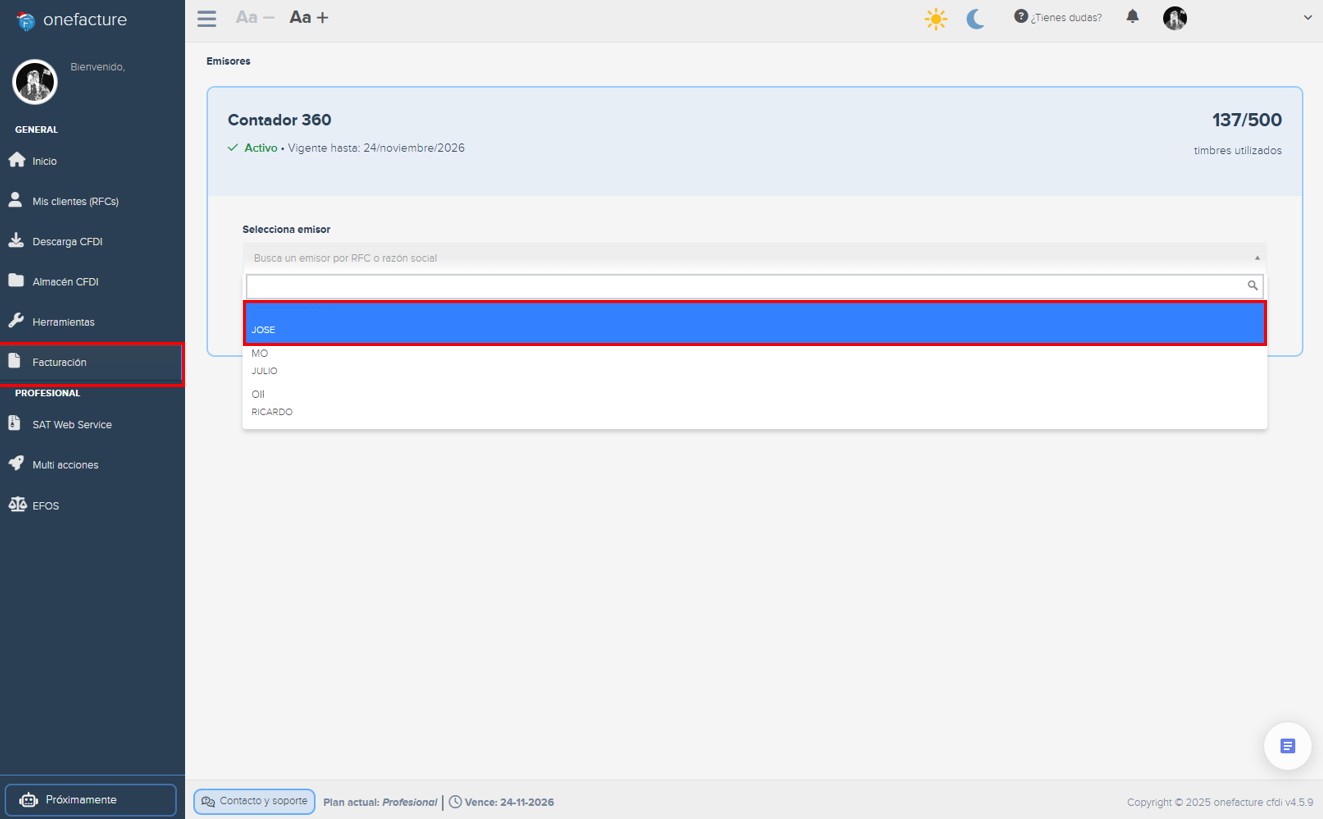
Task: Toggle the sidebar with the hamburger icon
Action: [x=206, y=17]
